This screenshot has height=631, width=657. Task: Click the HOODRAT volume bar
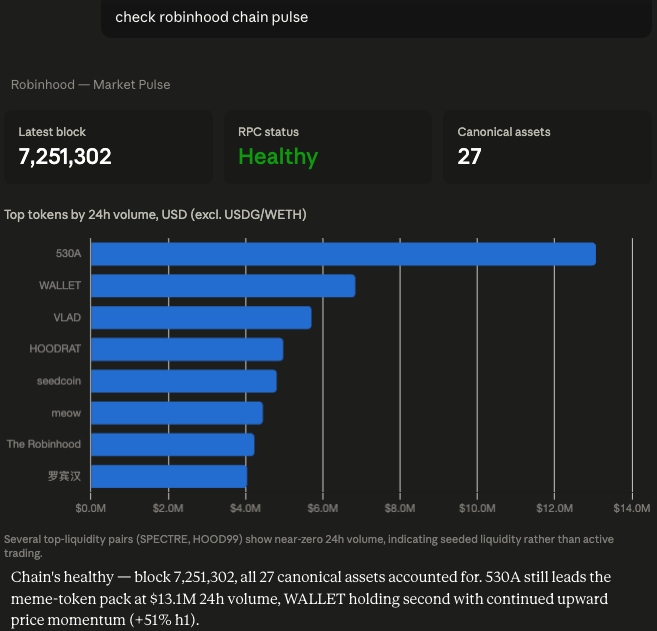click(x=187, y=349)
